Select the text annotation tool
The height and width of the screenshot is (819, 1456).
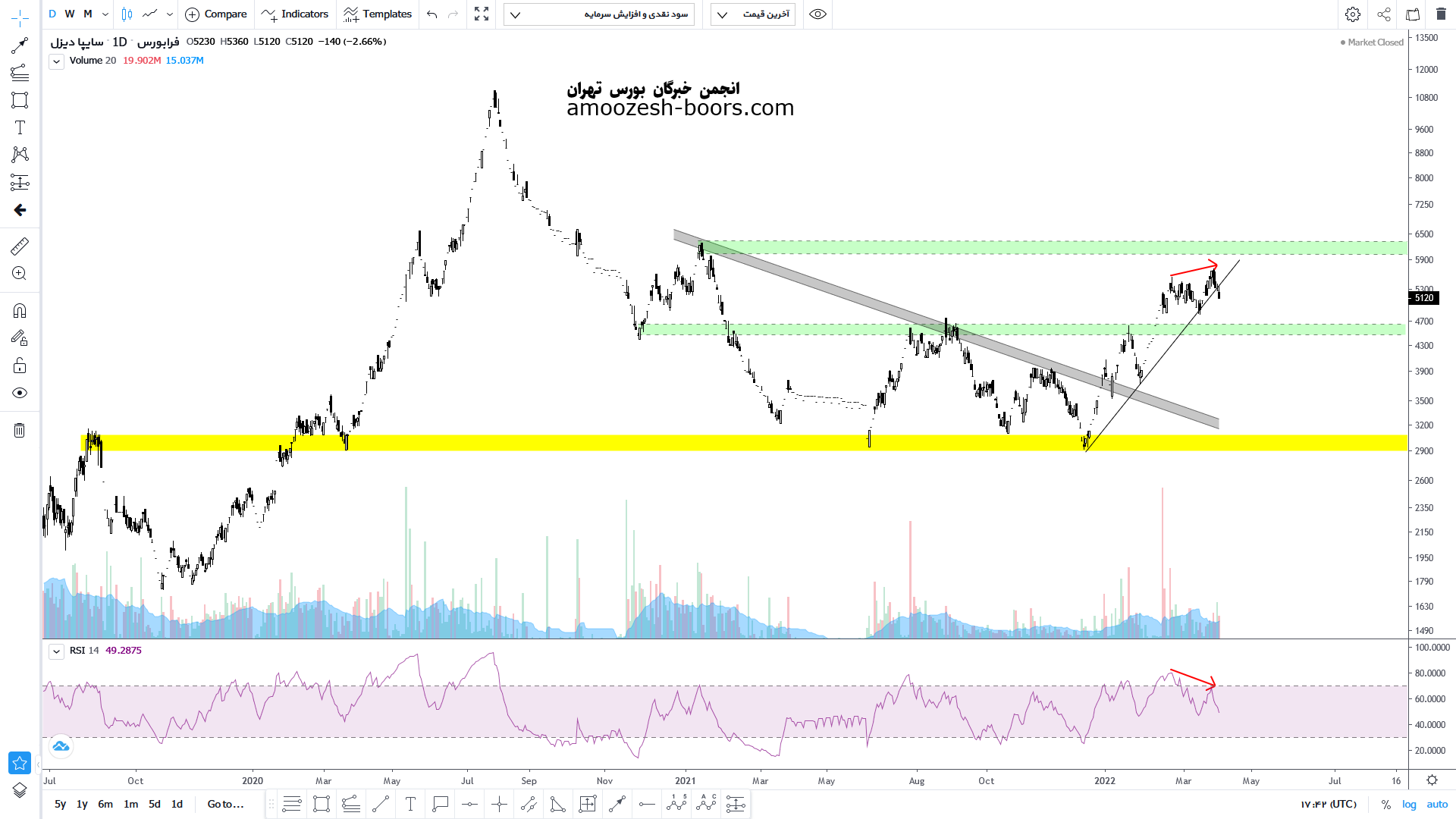coord(20,127)
